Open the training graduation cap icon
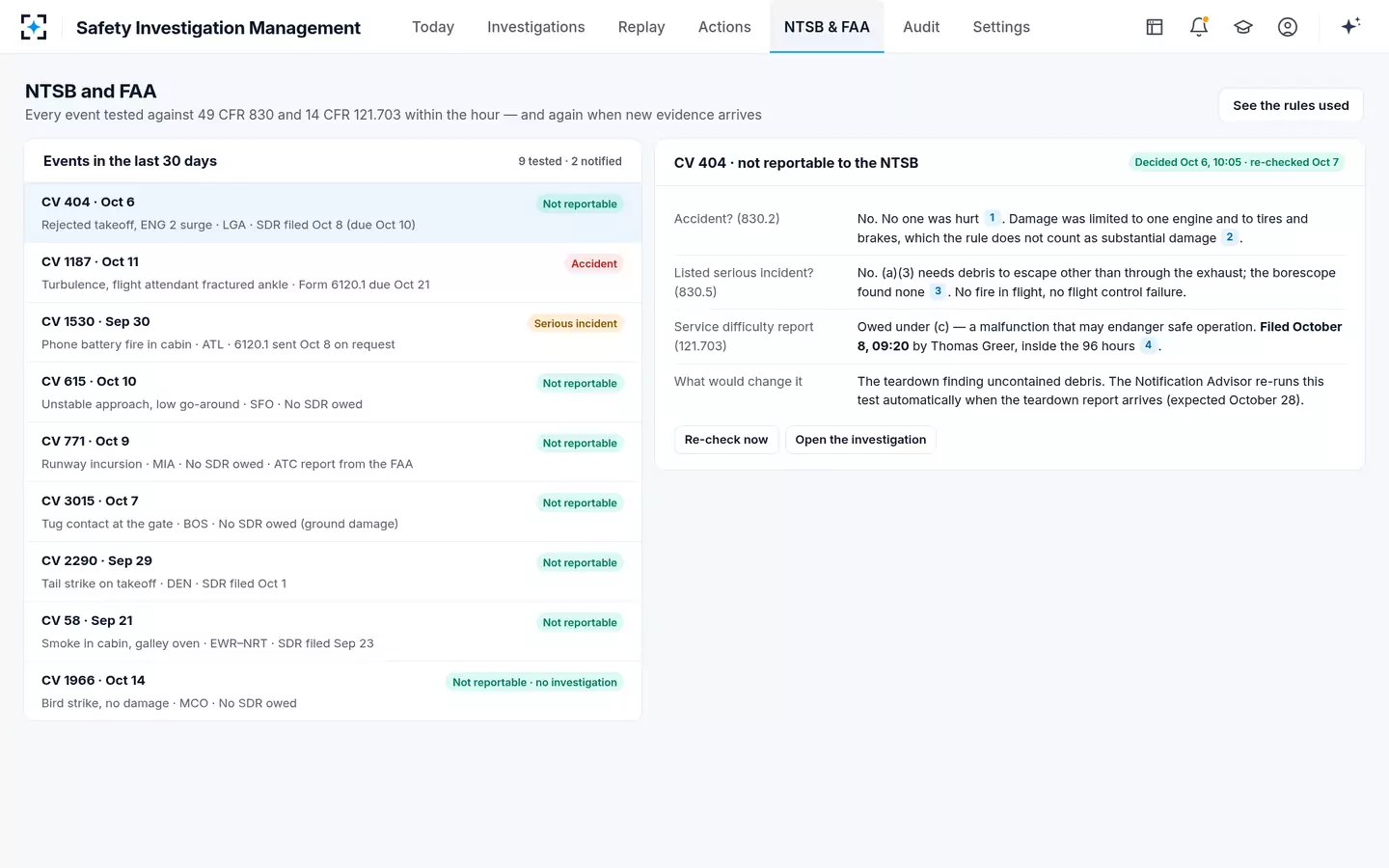This screenshot has height=868, width=1389. (x=1243, y=27)
